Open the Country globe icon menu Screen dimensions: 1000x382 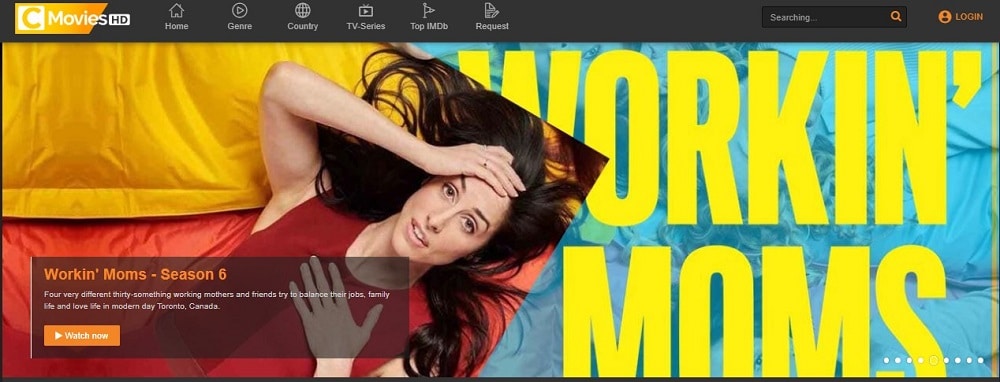pyautogui.click(x=303, y=10)
